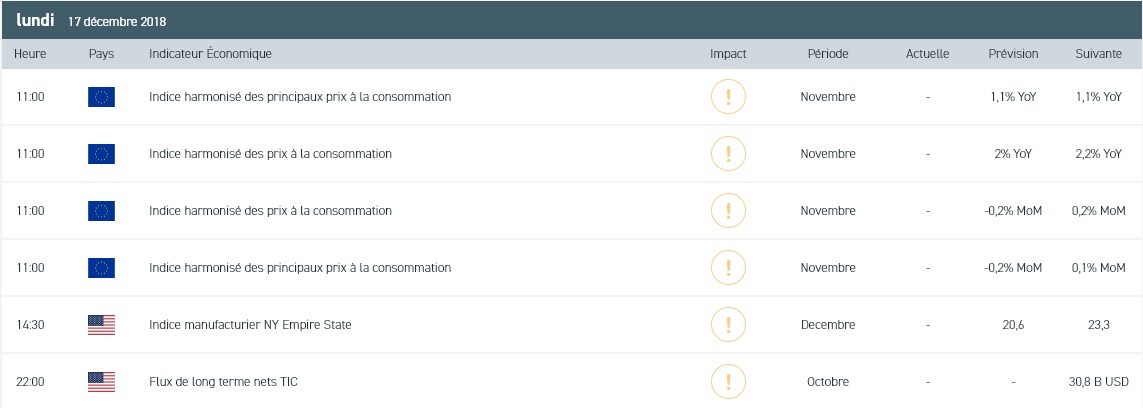Click the lundi 17 décembre 2018 header
Screen dimensions: 1143x408
pyautogui.click(x=91, y=21)
